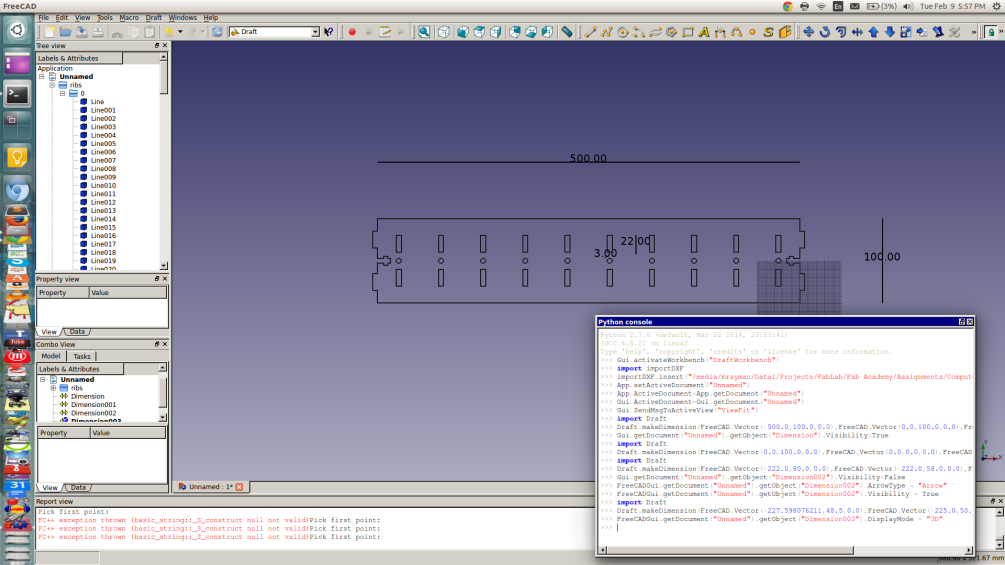
Task: Open the Draft menu
Action: [154, 18]
